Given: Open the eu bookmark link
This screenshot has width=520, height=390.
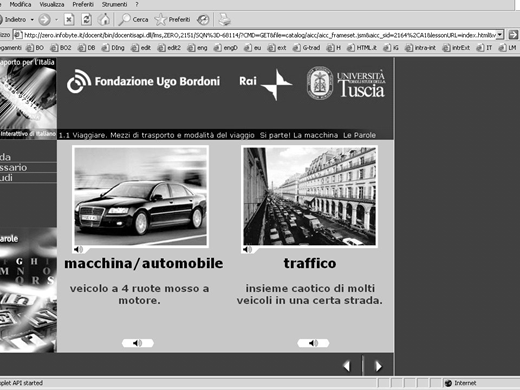Looking at the screenshot, I should coord(252,48).
